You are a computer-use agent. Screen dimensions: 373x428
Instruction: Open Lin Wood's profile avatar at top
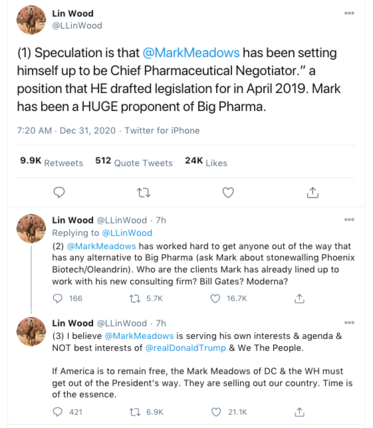pyautogui.click(x=31, y=20)
